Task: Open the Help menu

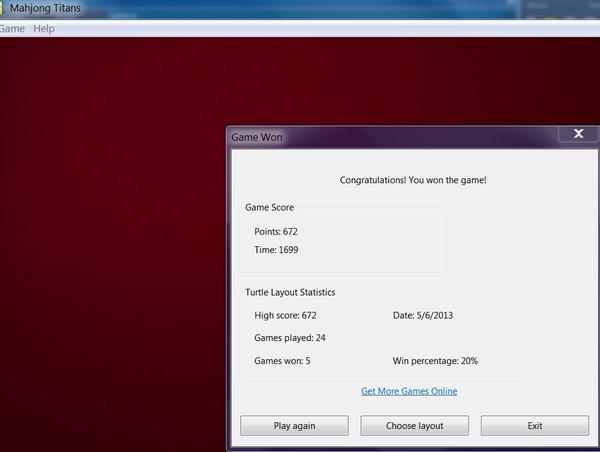Action: [x=44, y=29]
